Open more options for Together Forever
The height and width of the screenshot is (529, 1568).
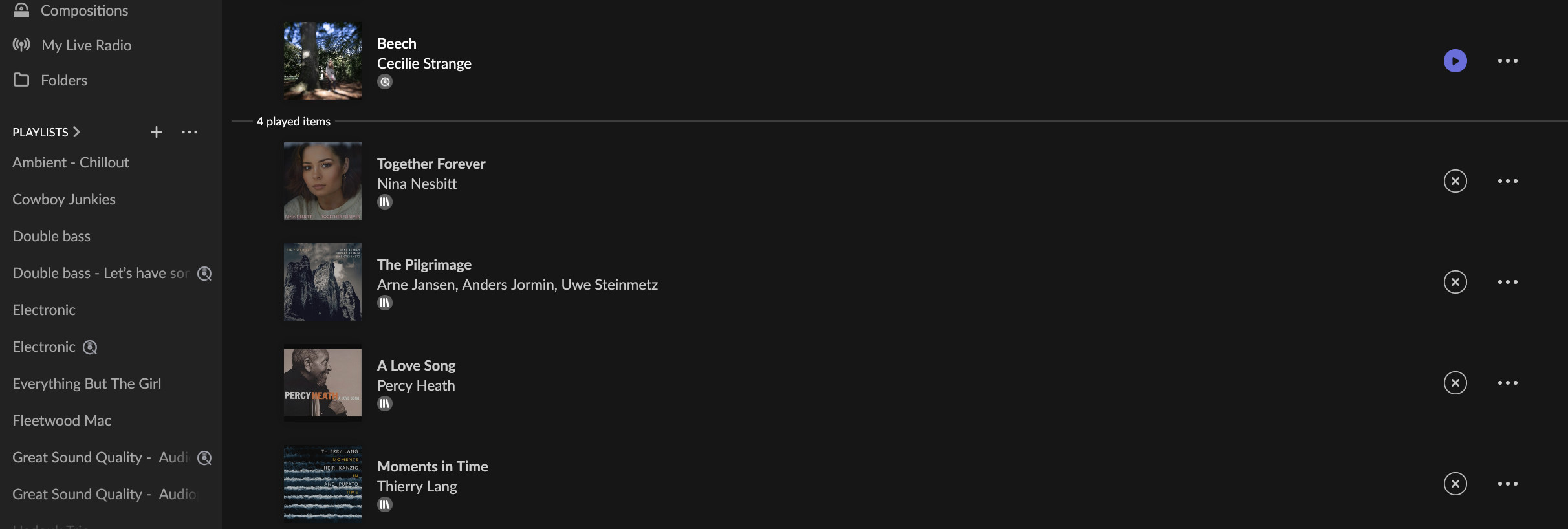[1507, 181]
